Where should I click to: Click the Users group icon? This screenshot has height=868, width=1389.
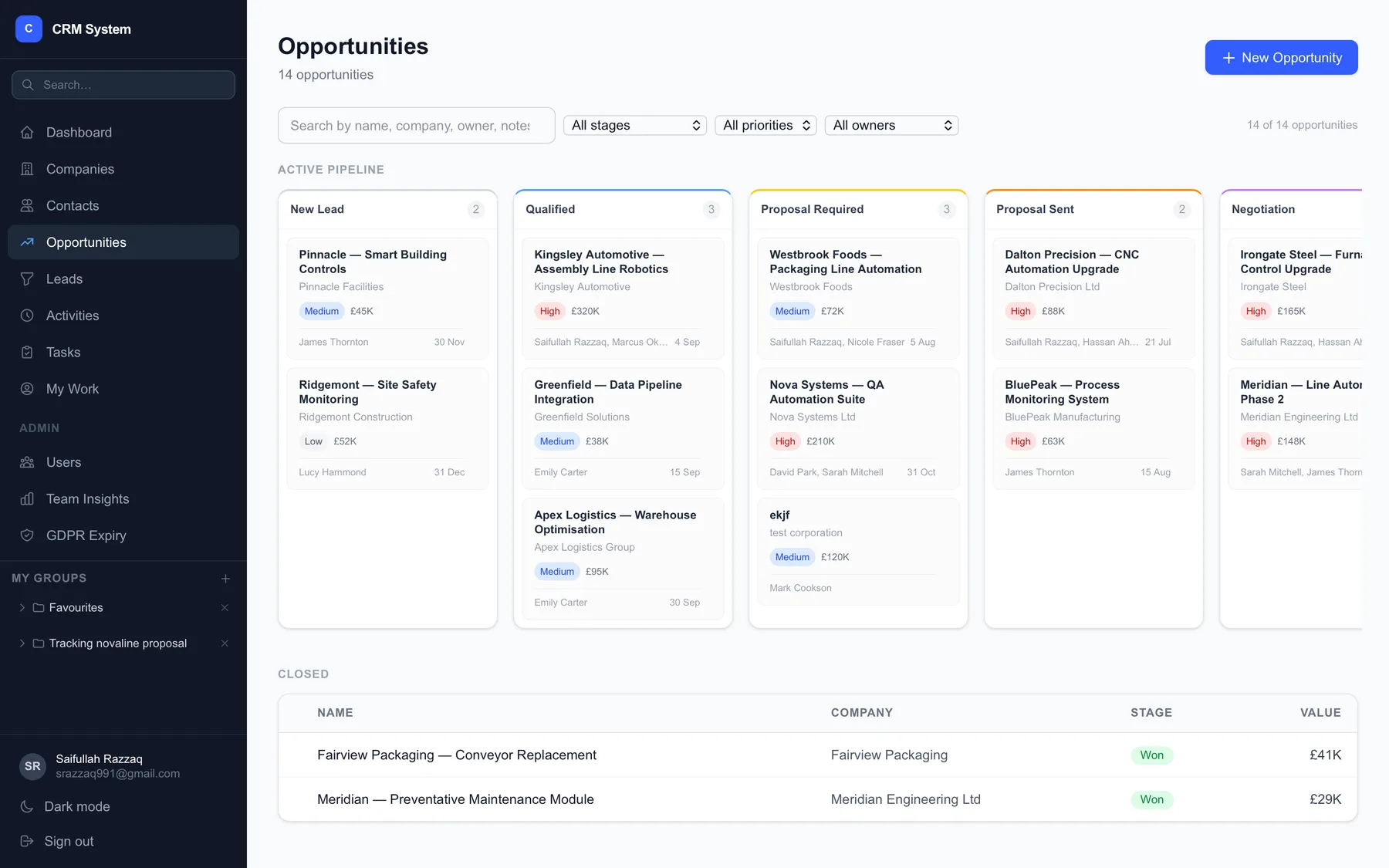pyautogui.click(x=27, y=462)
